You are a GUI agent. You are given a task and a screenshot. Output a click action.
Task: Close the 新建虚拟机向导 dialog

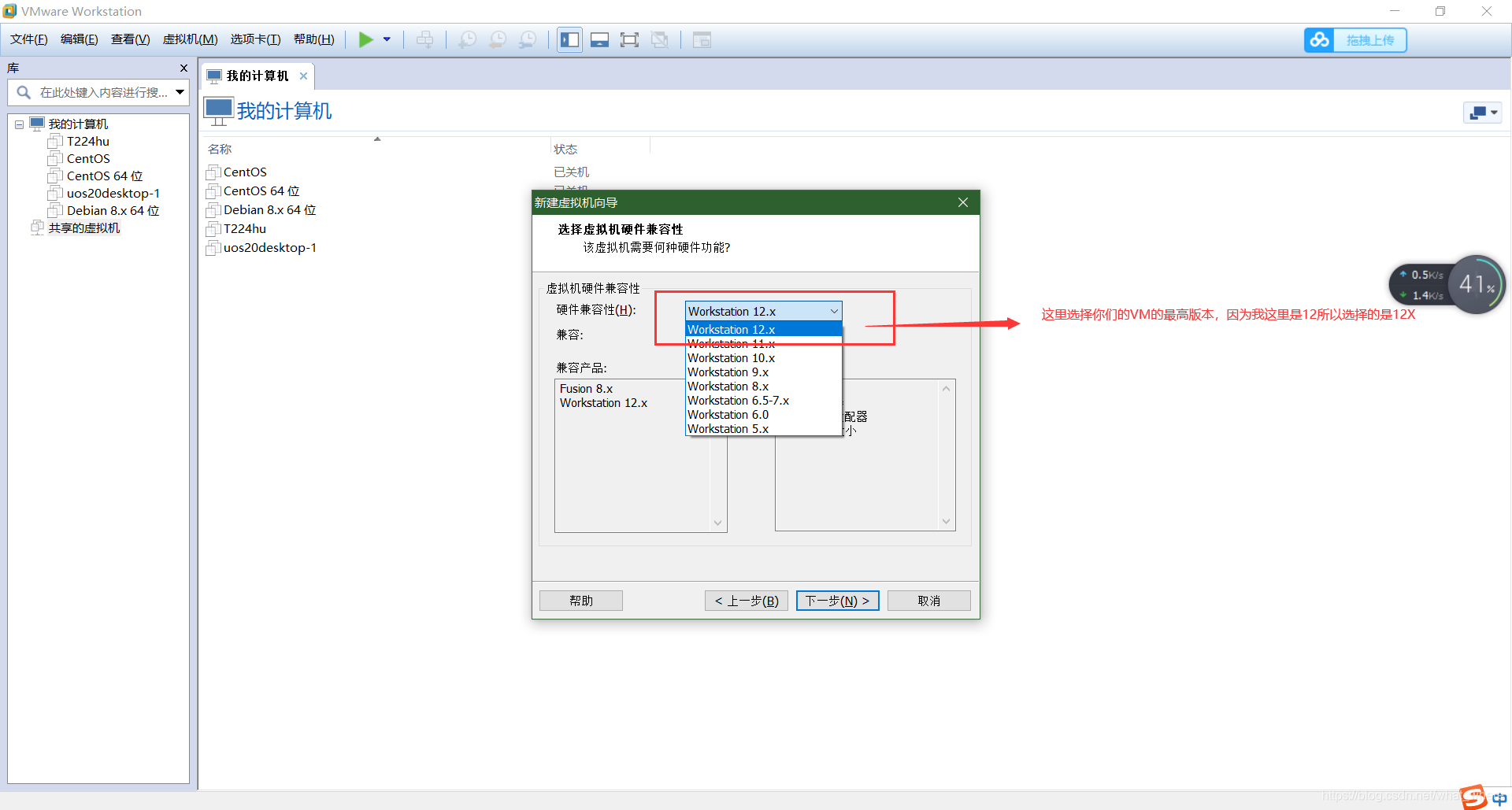[962, 202]
